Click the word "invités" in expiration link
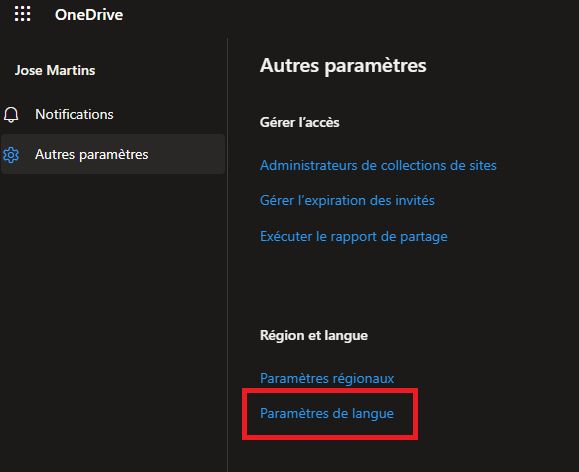Screen dimensions: 579x472 pyautogui.click(x=415, y=201)
